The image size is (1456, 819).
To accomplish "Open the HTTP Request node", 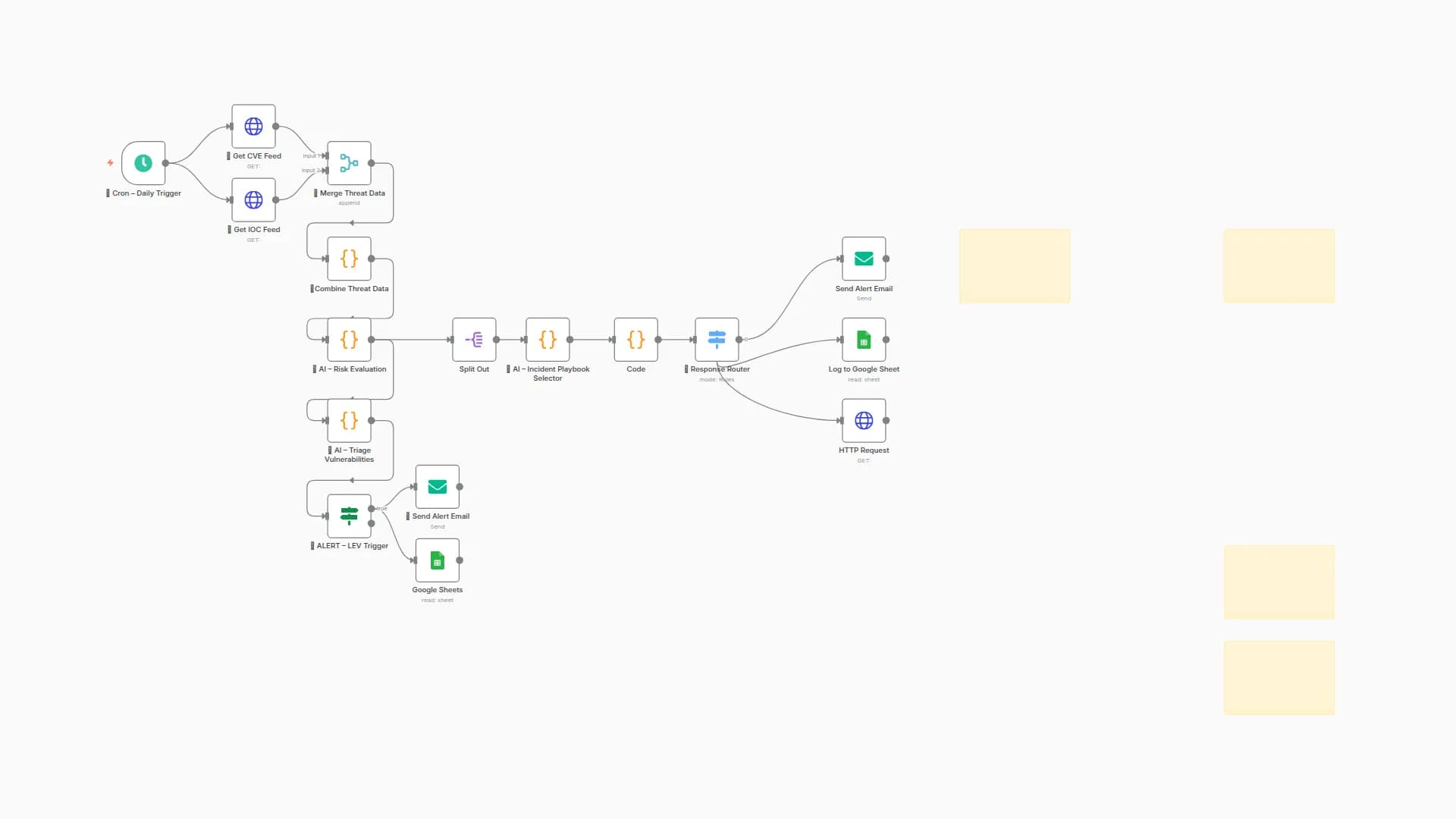I will point(864,420).
